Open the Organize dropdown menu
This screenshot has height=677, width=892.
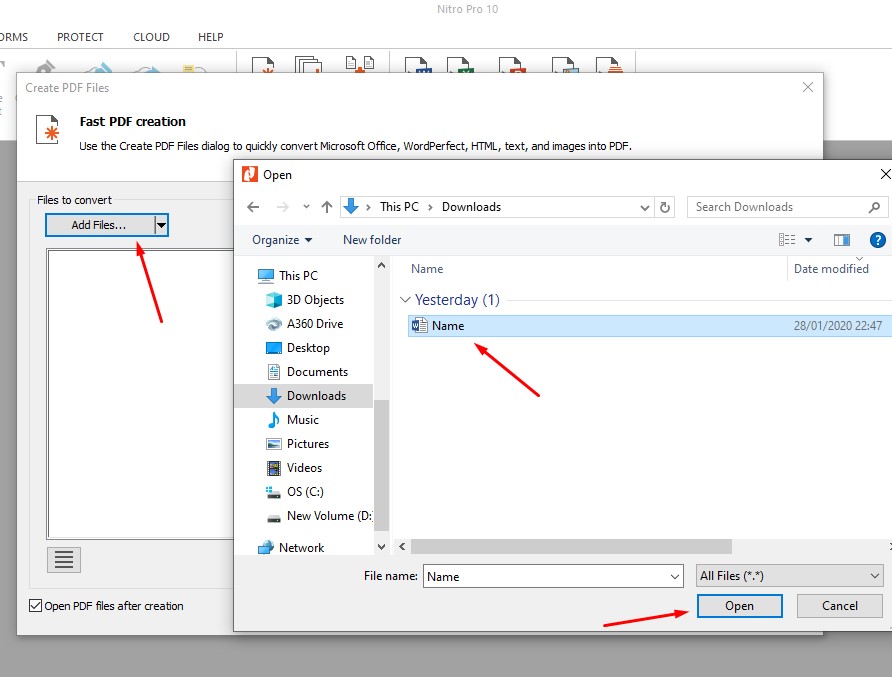pos(281,240)
